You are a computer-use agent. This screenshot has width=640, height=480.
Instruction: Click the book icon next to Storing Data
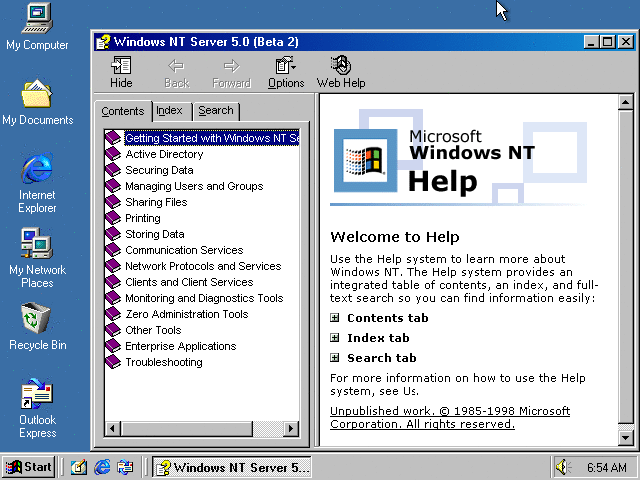click(x=113, y=234)
